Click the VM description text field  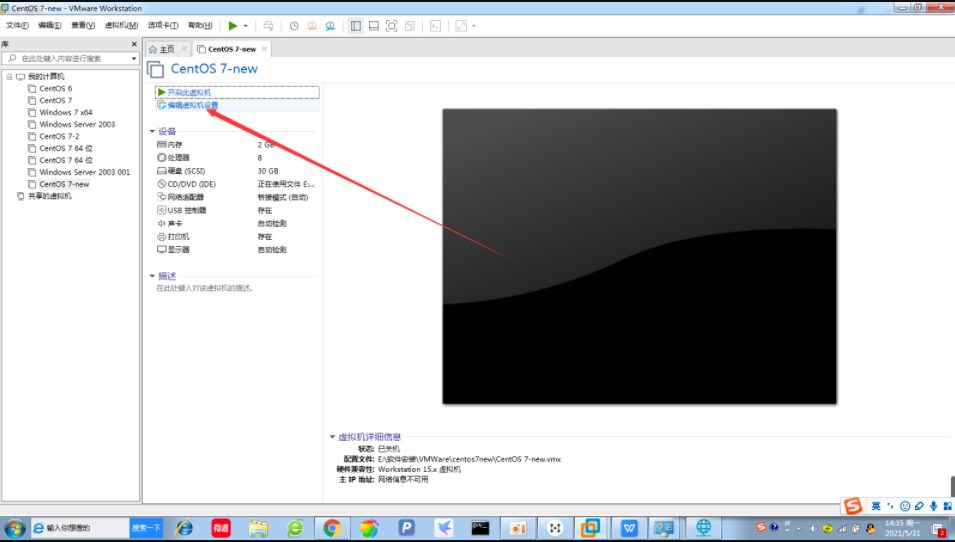[x=205, y=288]
